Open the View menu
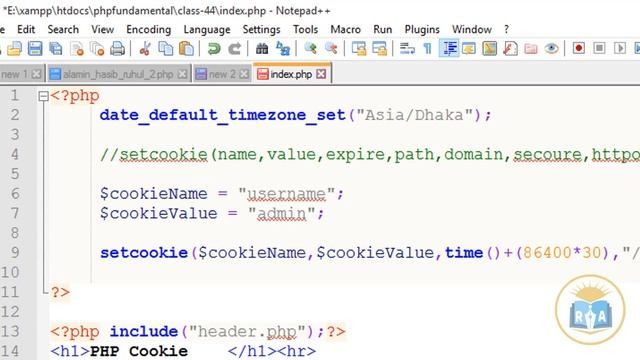Image resolution: width=640 pixels, height=360 pixels. [x=102, y=29]
